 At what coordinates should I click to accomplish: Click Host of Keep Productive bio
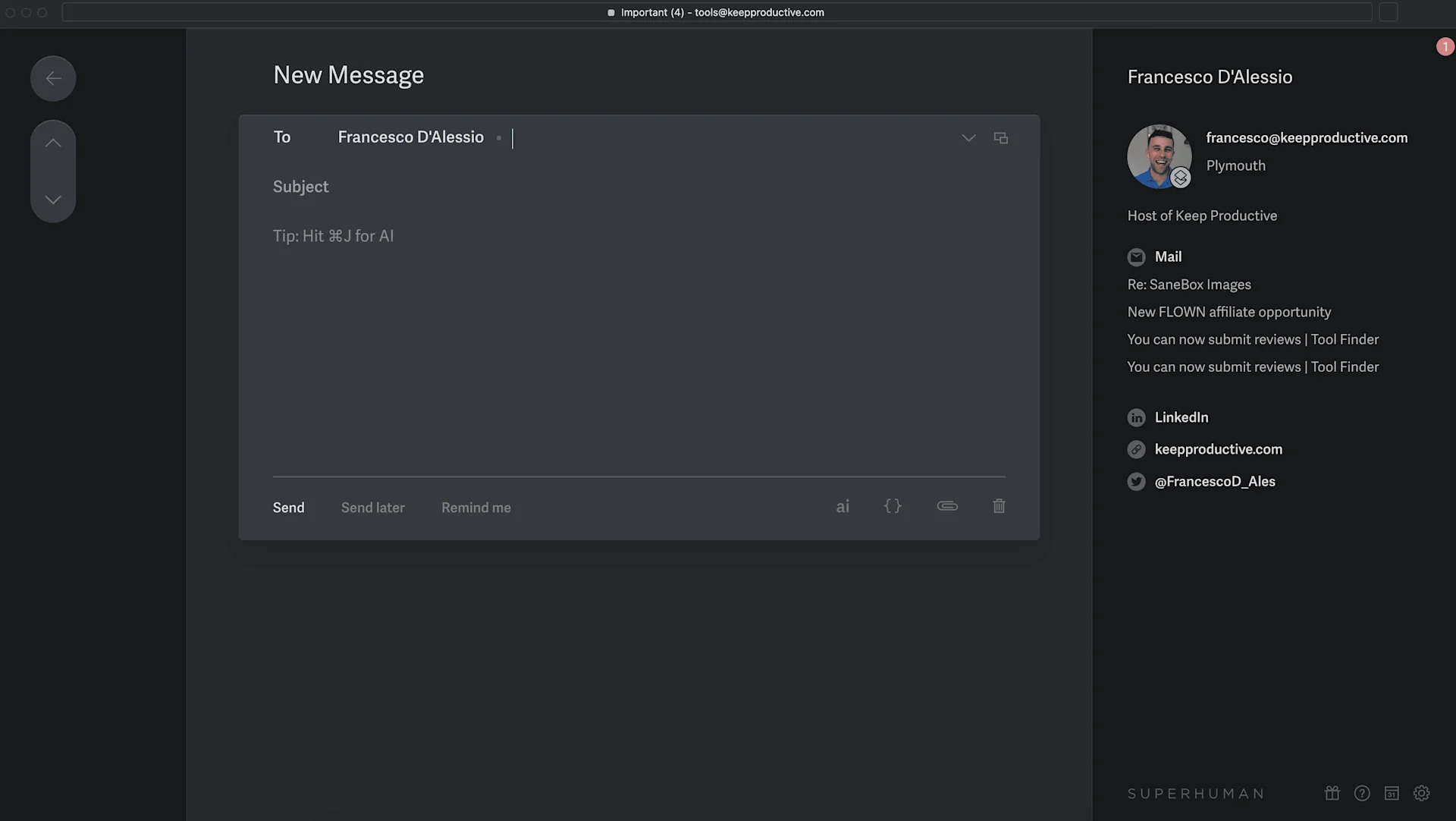(x=1202, y=215)
